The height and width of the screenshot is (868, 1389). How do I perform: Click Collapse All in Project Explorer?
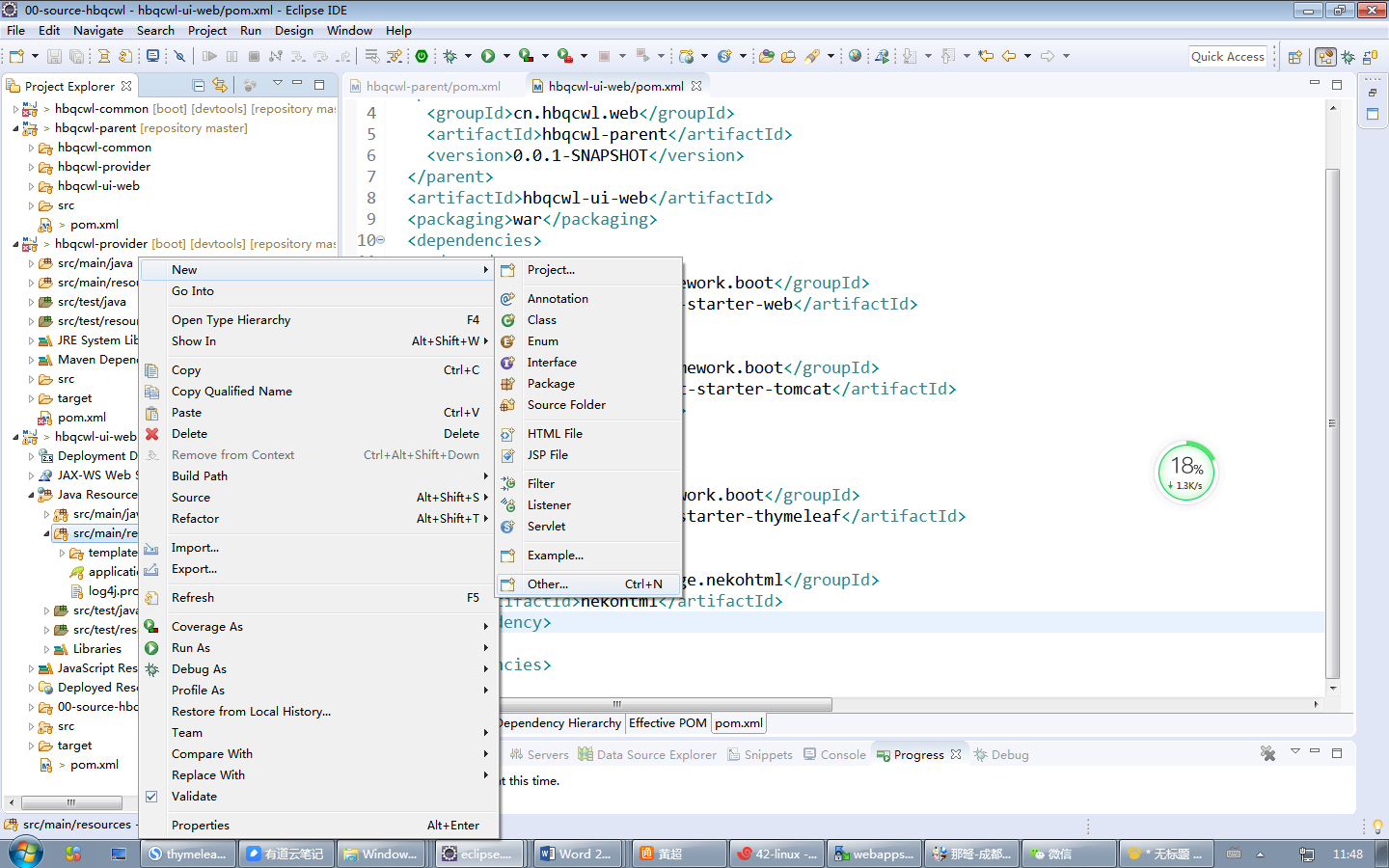click(198, 85)
